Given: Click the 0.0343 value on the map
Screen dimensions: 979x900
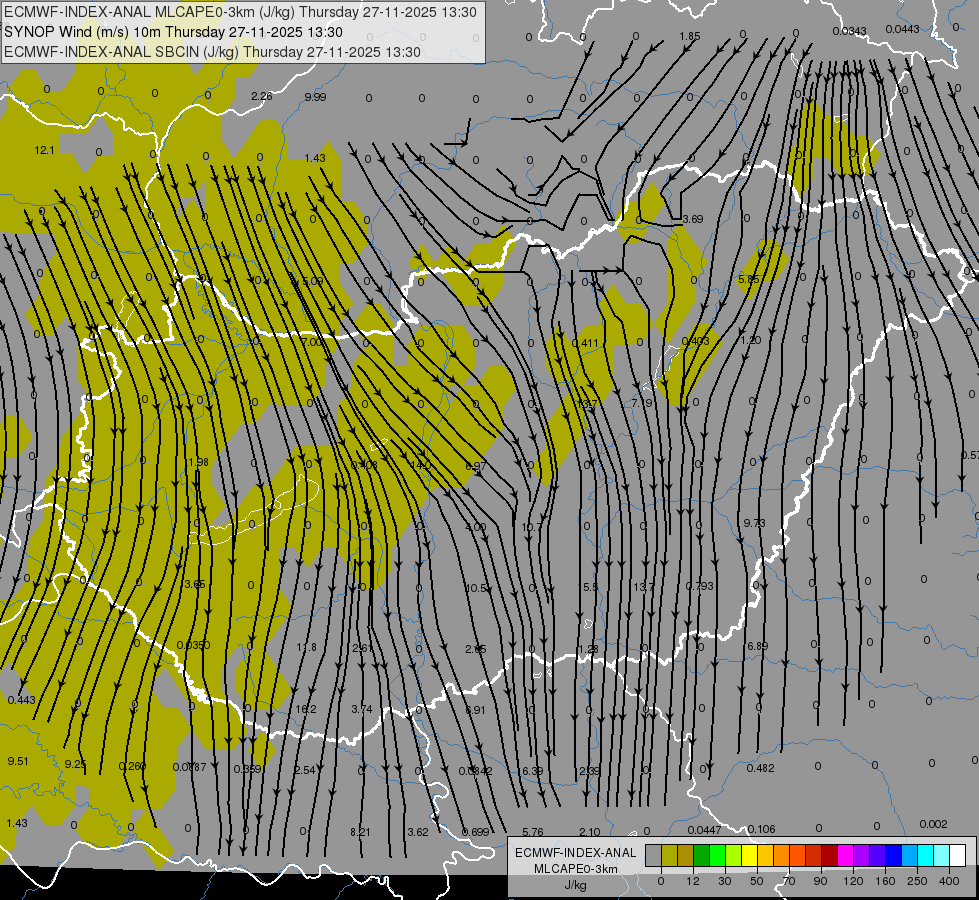Looking at the screenshot, I should (849, 31).
